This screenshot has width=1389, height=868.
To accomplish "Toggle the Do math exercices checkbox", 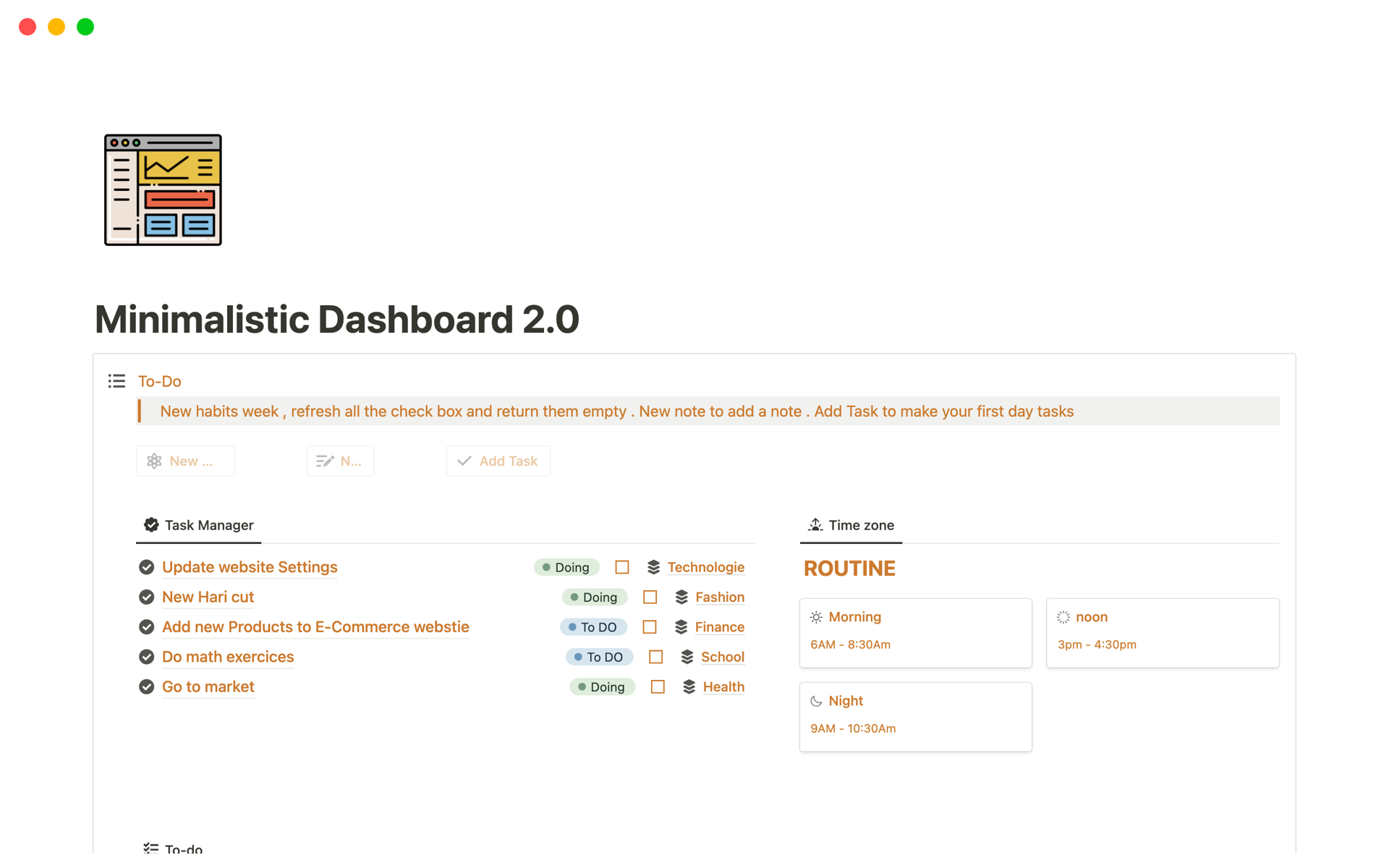I will [x=655, y=657].
